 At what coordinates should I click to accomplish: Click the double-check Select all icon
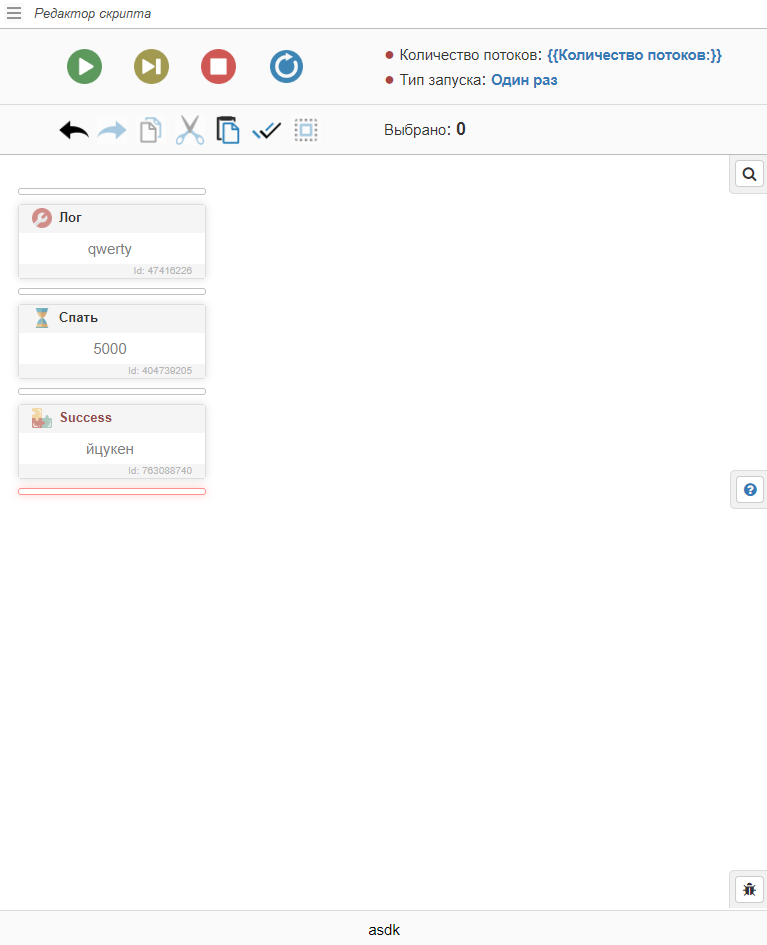click(266, 130)
